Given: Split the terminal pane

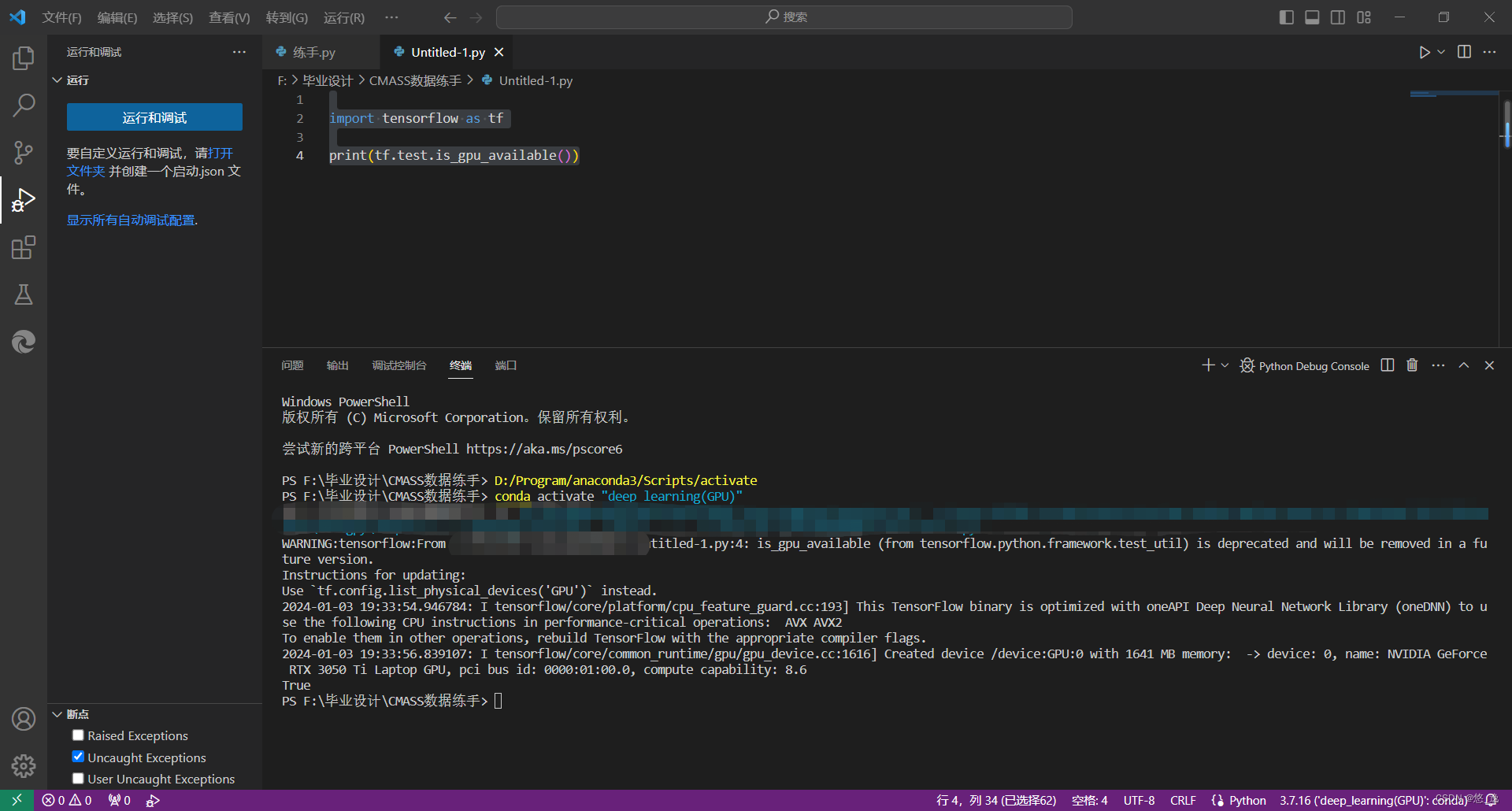Looking at the screenshot, I should pos(1388,365).
